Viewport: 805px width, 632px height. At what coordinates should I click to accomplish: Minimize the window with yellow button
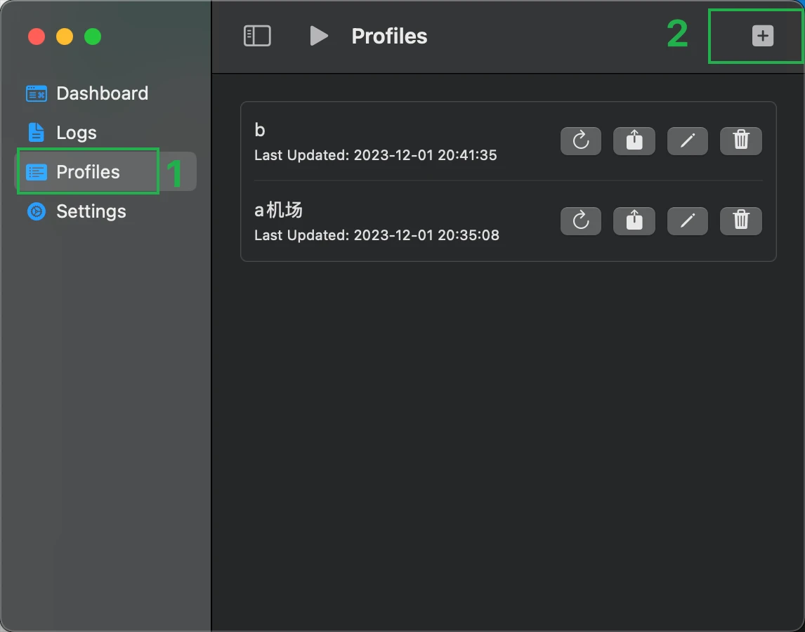pyautogui.click(x=65, y=37)
